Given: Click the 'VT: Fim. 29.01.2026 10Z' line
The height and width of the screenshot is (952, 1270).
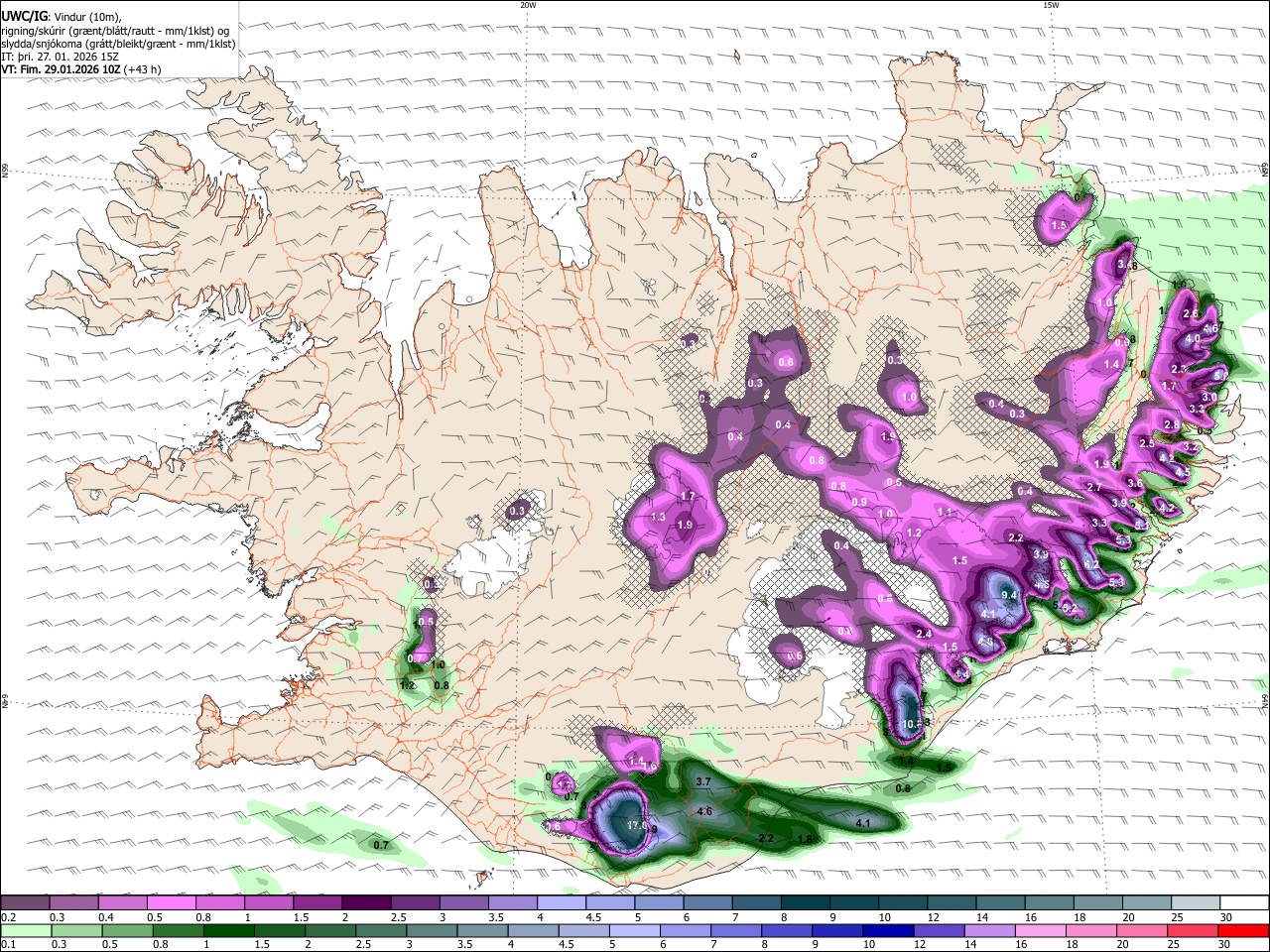Looking at the screenshot, I should click(62, 69).
